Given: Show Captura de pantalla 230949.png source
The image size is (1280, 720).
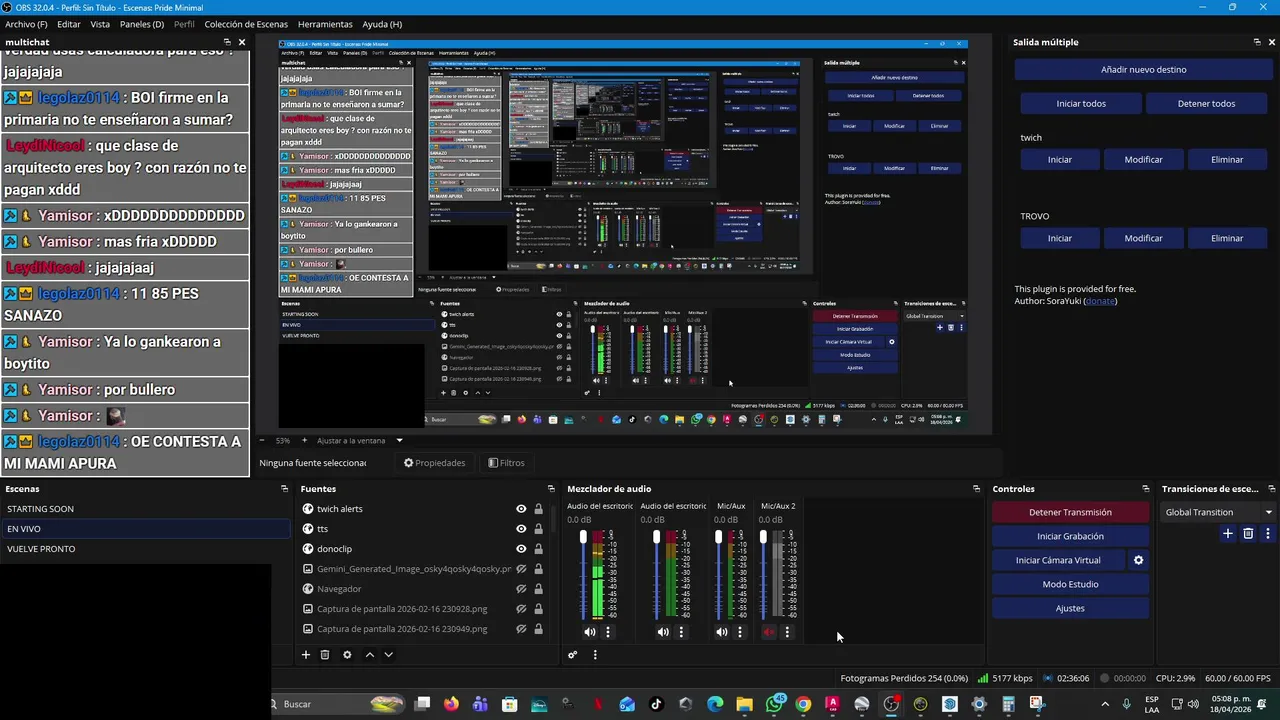Looking at the screenshot, I should tap(521, 629).
